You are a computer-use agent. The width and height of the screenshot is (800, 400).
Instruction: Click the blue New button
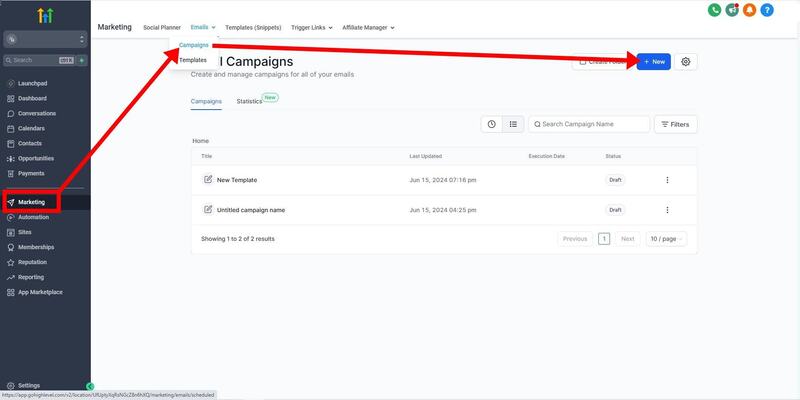[x=654, y=62]
